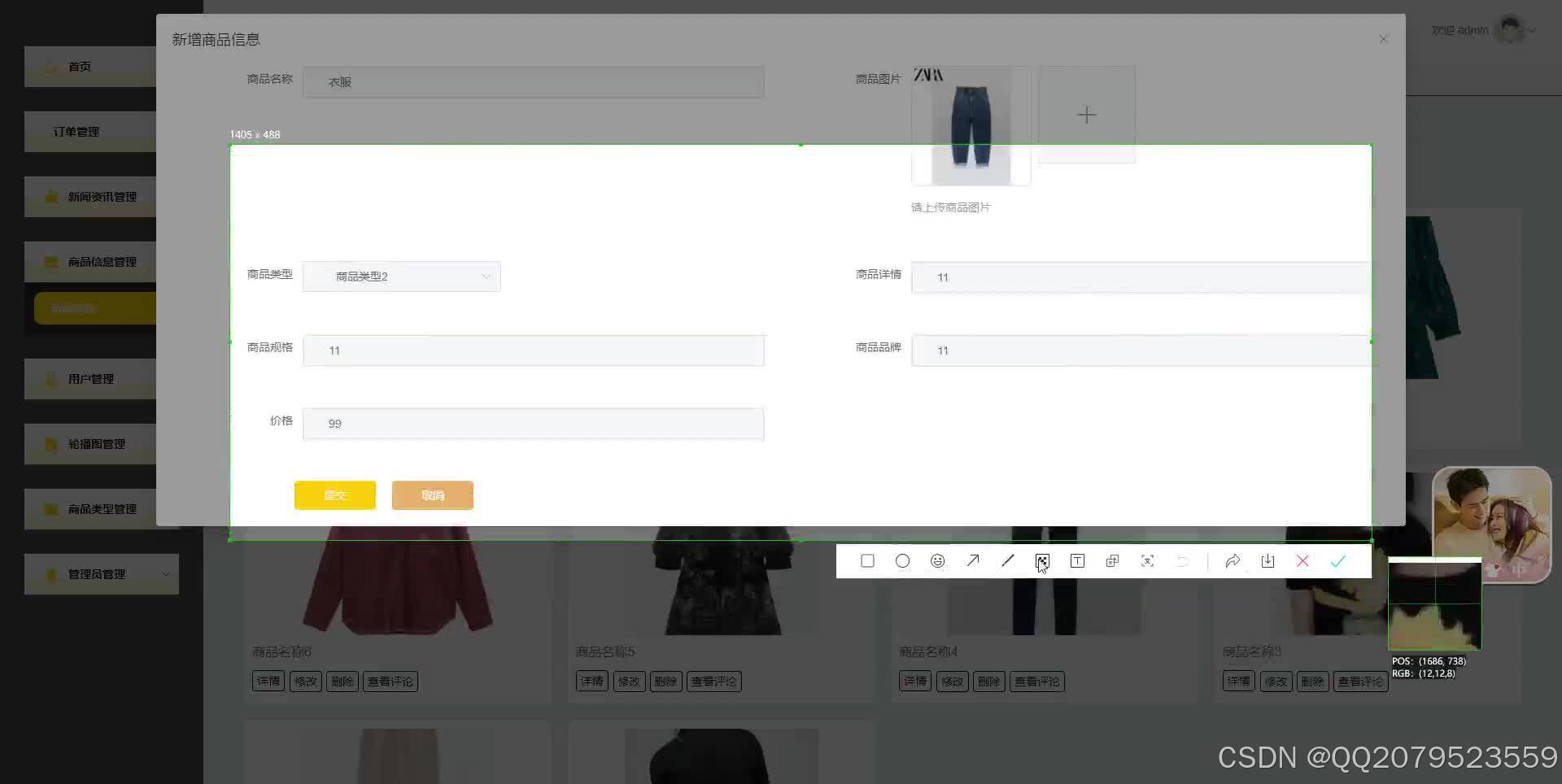Image resolution: width=1562 pixels, height=784 pixels.
Task: Click the 取消 button
Action: coord(433,495)
